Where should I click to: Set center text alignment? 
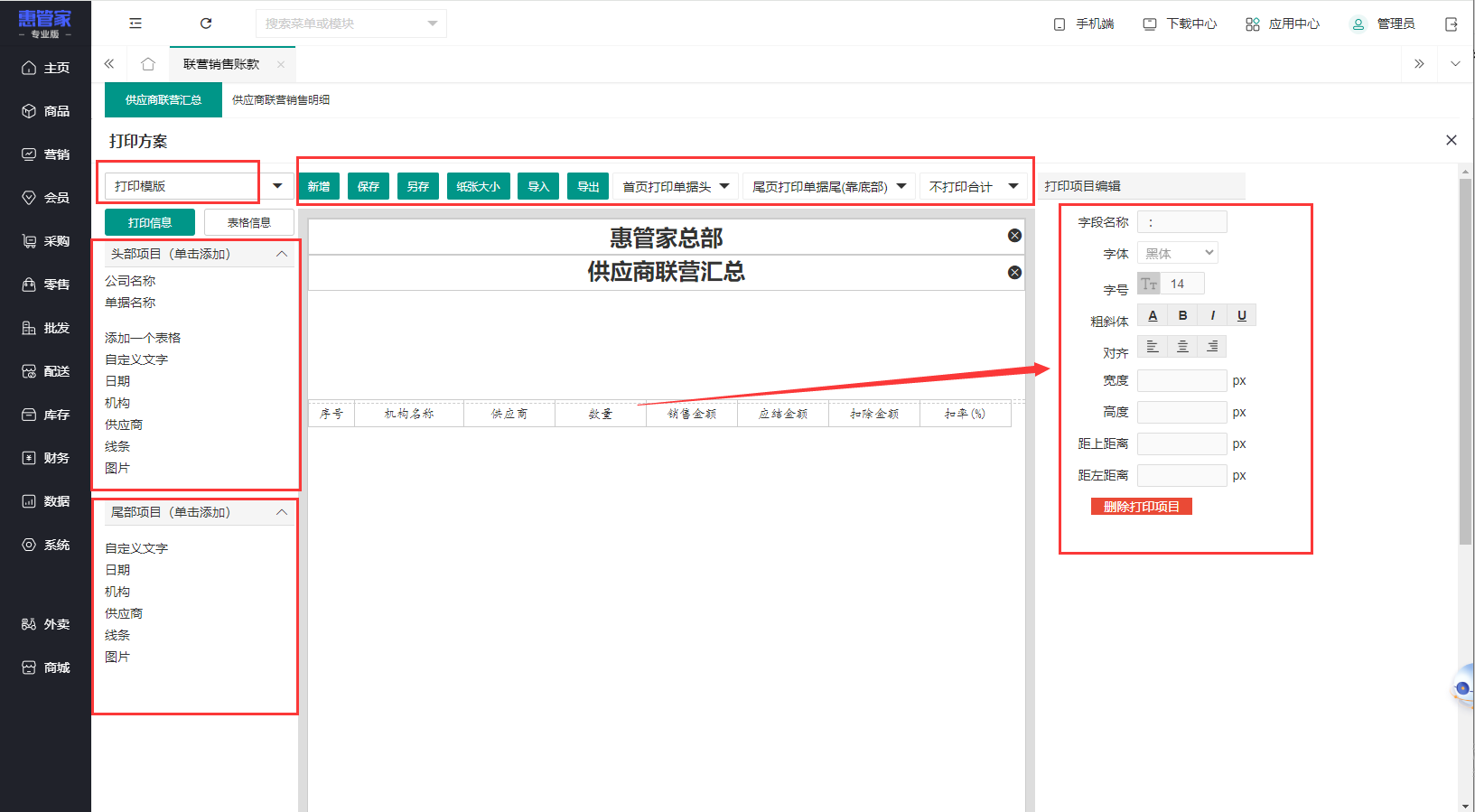[x=1182, y=347]
